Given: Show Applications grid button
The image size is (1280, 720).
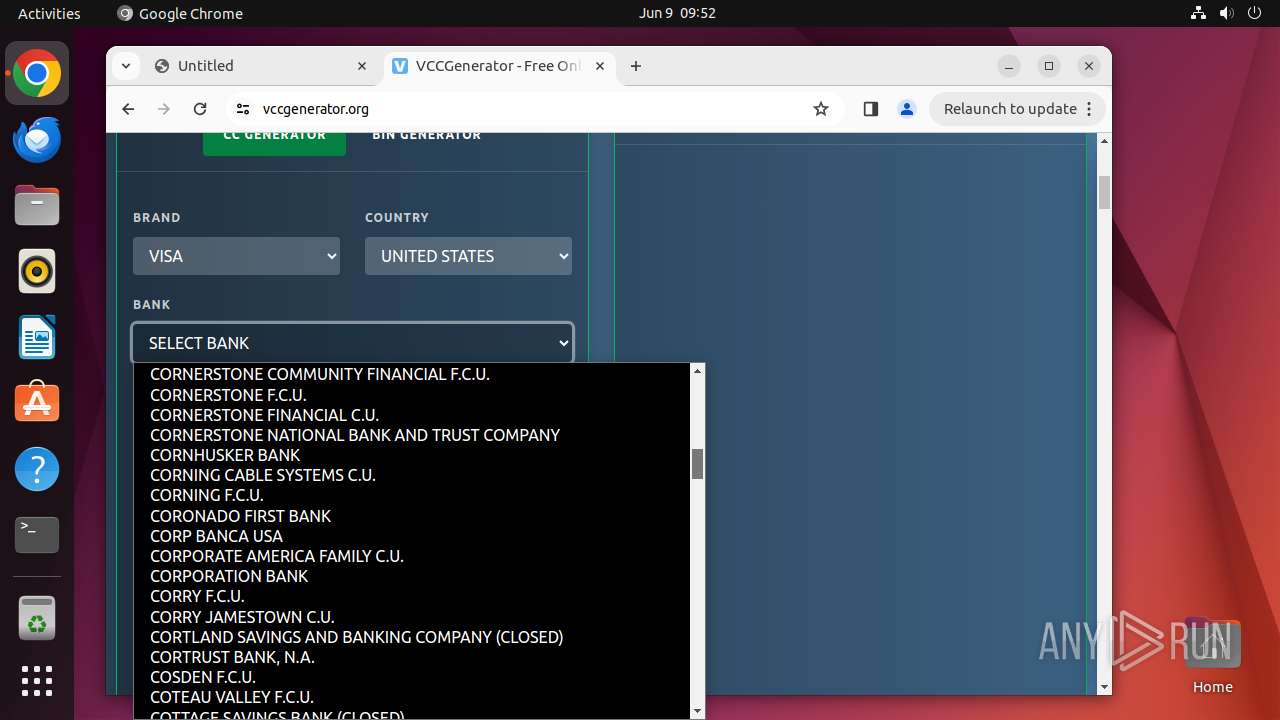Looking at the screenshot, I should click(37, 681).
